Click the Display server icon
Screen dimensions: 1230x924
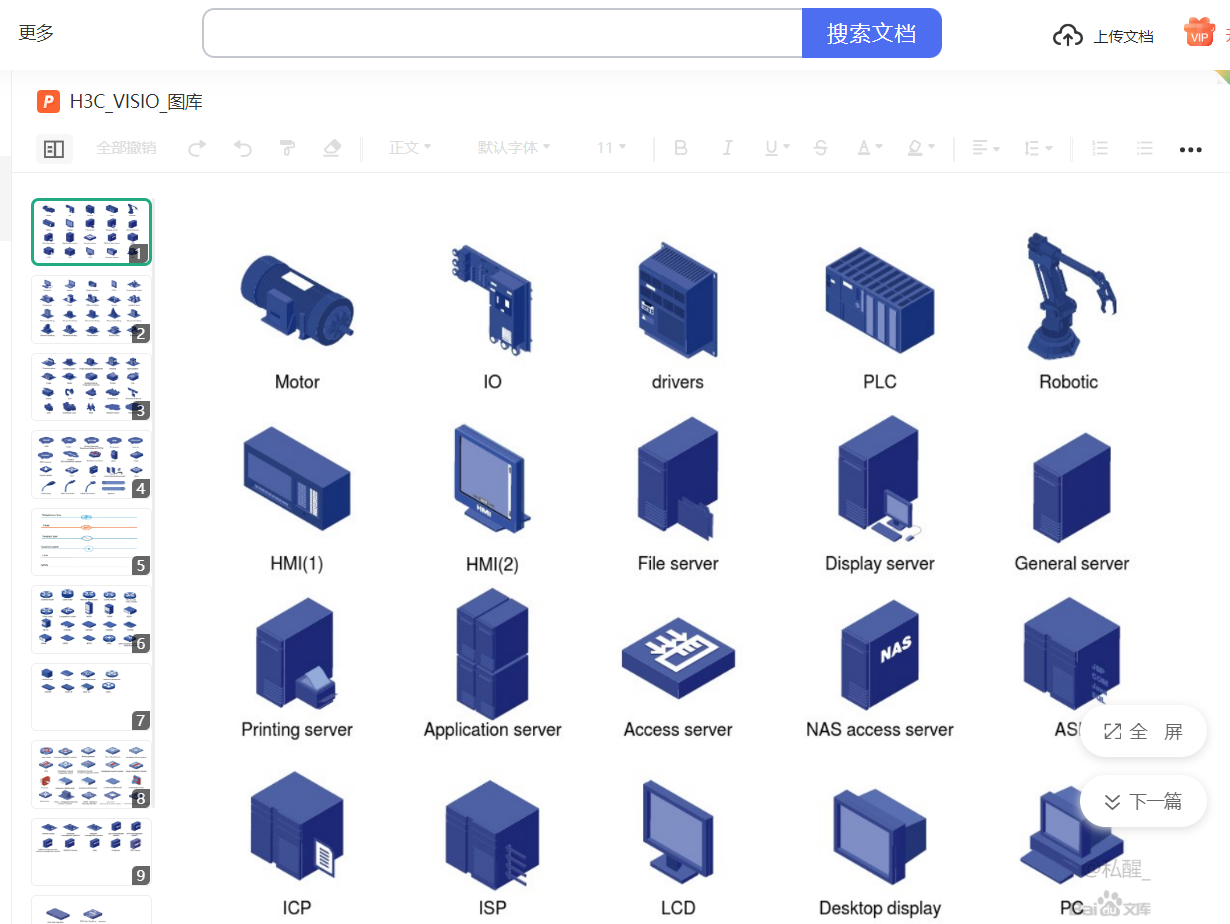click(880, 480)
